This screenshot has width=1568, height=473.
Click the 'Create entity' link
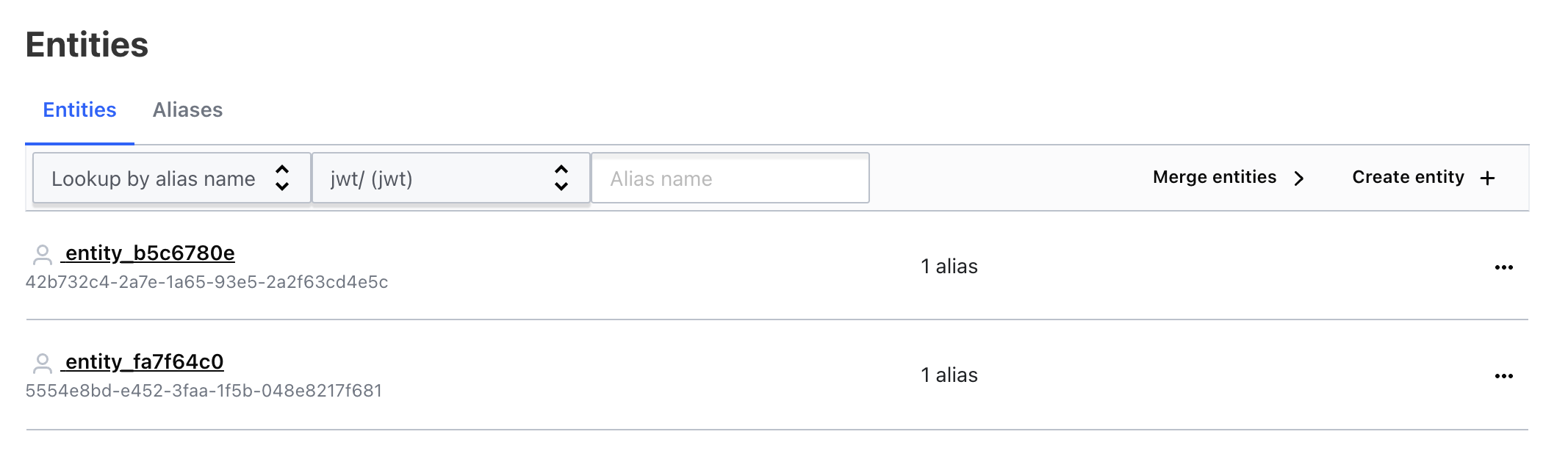1408,177
